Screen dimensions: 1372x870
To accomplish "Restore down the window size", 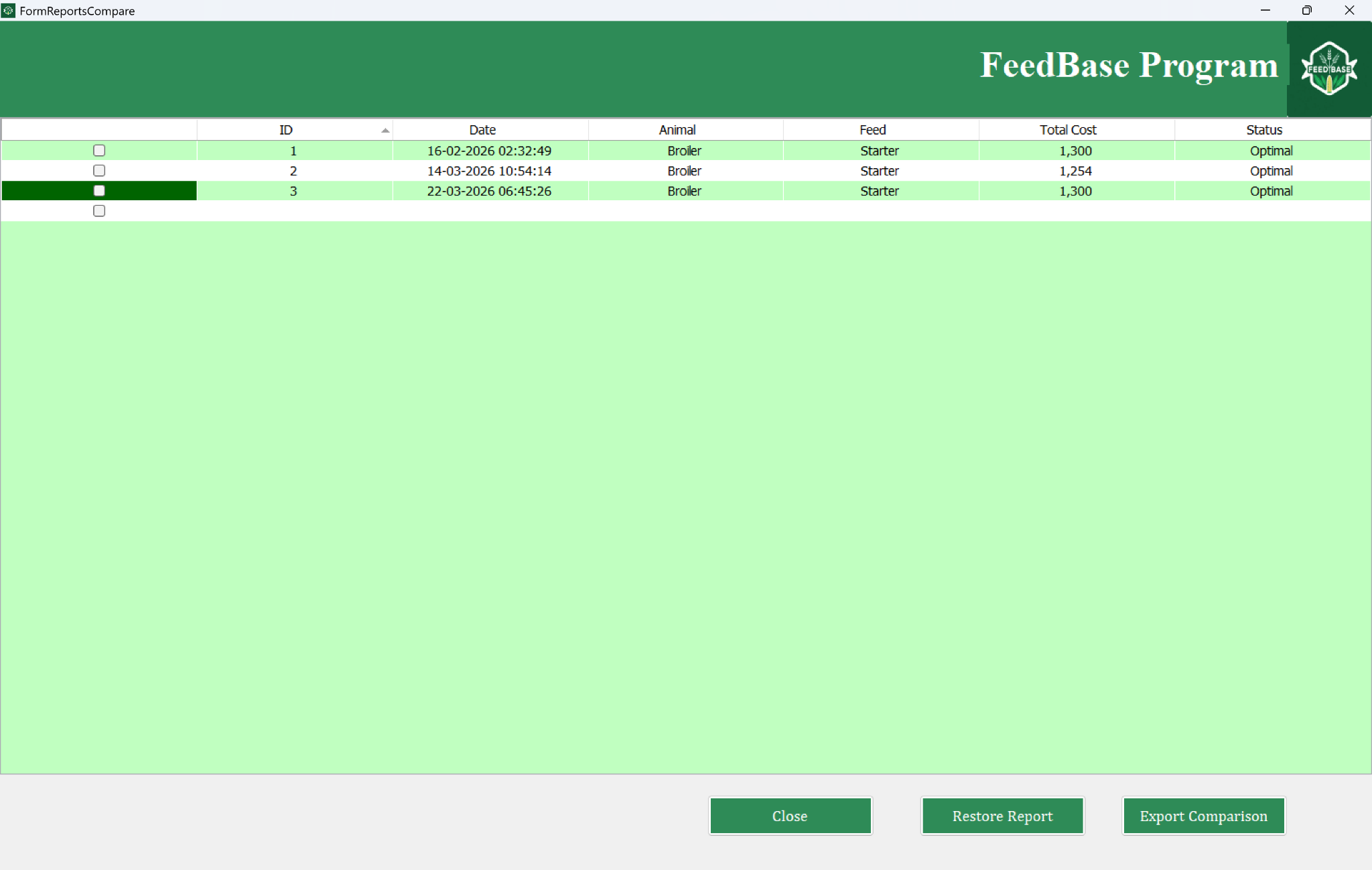I will point(1306,11).
